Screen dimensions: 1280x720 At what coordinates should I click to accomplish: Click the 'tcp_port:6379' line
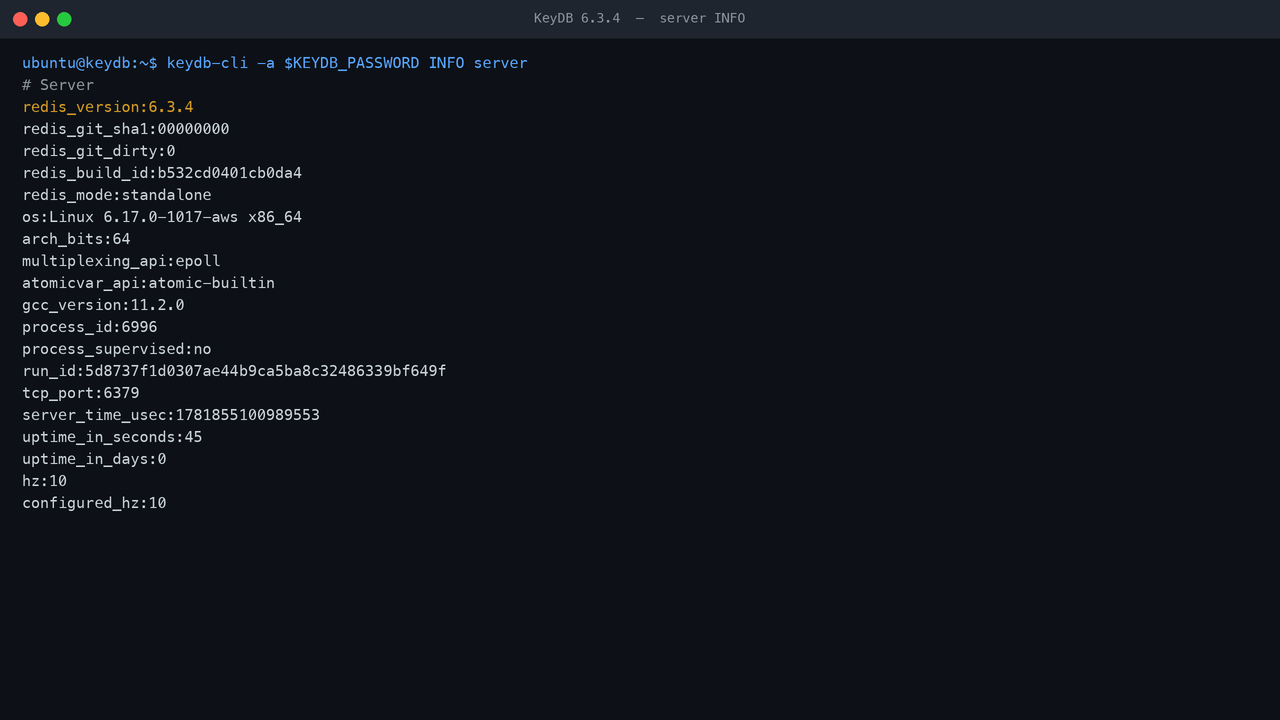click(81, 393)
